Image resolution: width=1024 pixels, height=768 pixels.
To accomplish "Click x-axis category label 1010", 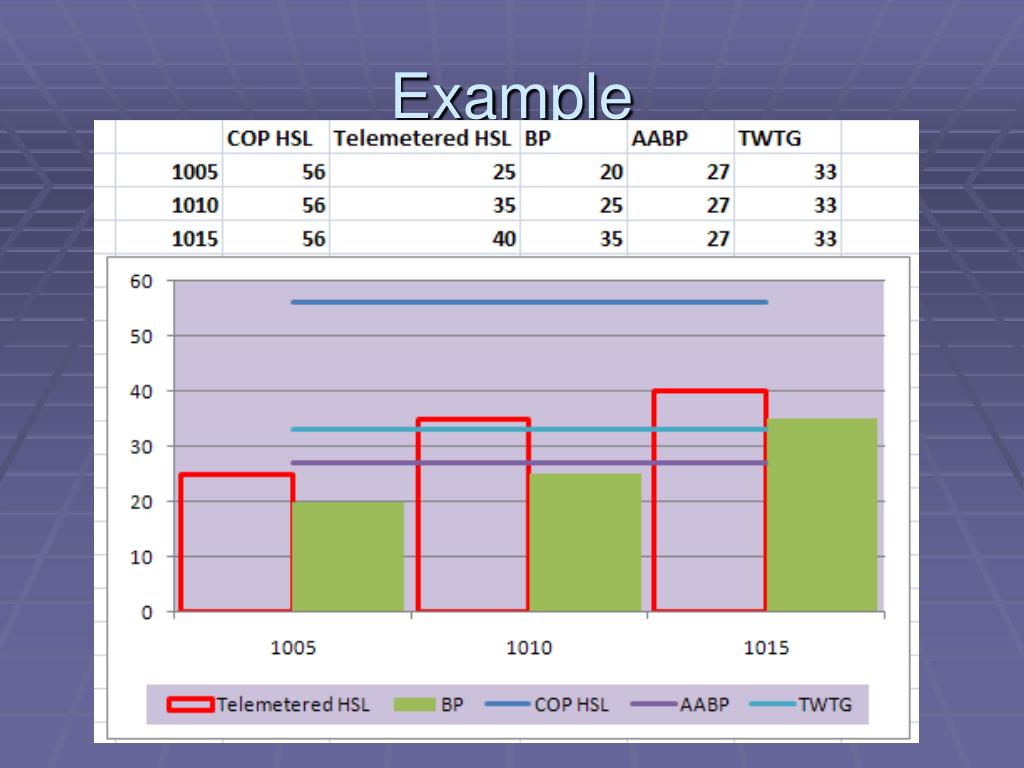I will [x=529, y=648].
